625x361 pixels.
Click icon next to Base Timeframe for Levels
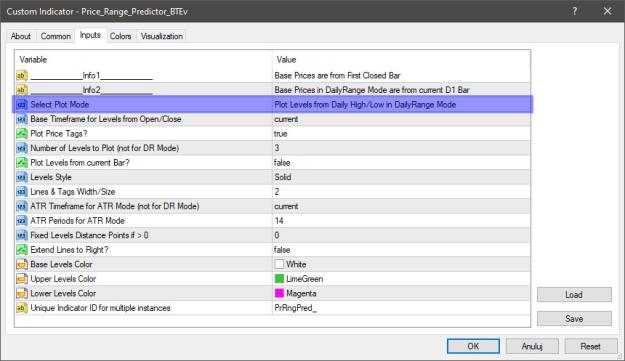click(22, 119)
